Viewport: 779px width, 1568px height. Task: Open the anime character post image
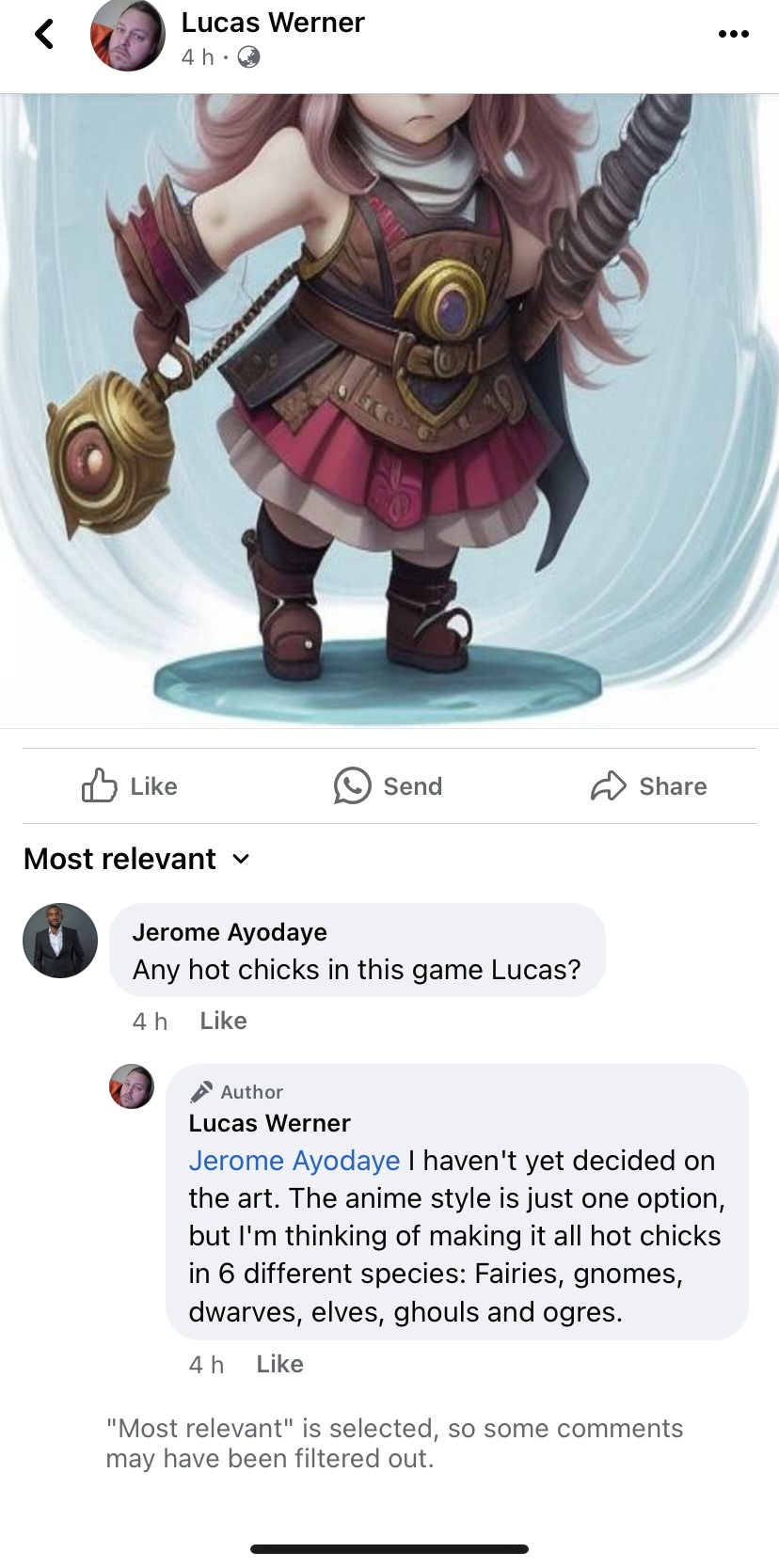389,410
